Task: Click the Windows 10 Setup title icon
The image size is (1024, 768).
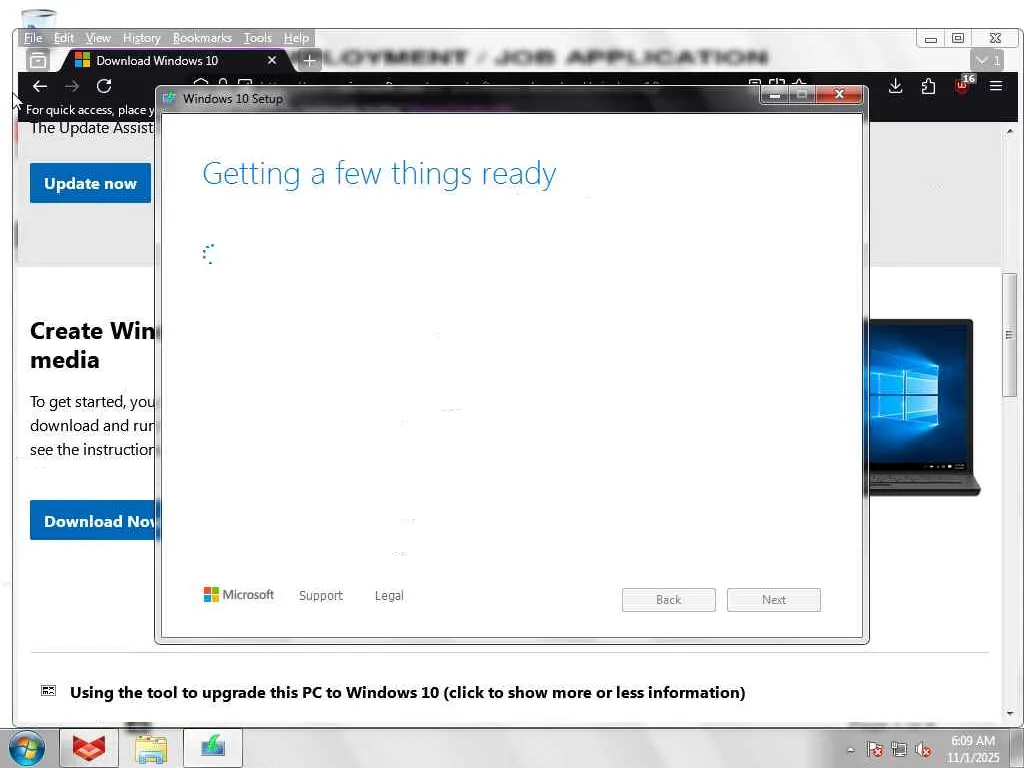Action: pos(170,98)
